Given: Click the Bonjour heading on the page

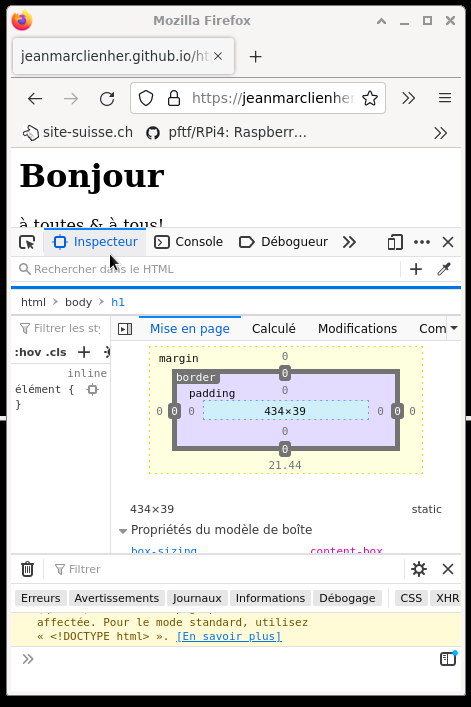Looking at the screenshot, I should 92,176.
